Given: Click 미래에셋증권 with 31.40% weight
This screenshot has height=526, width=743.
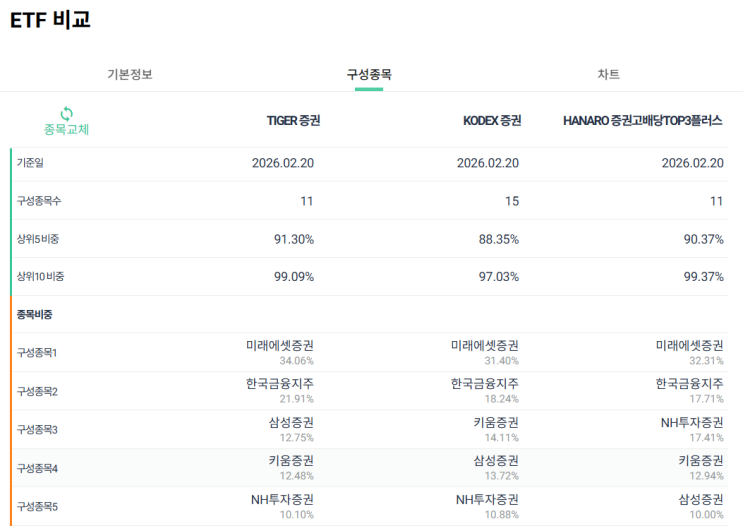Looking at the screenshot, I should click(x=484, y=346).
